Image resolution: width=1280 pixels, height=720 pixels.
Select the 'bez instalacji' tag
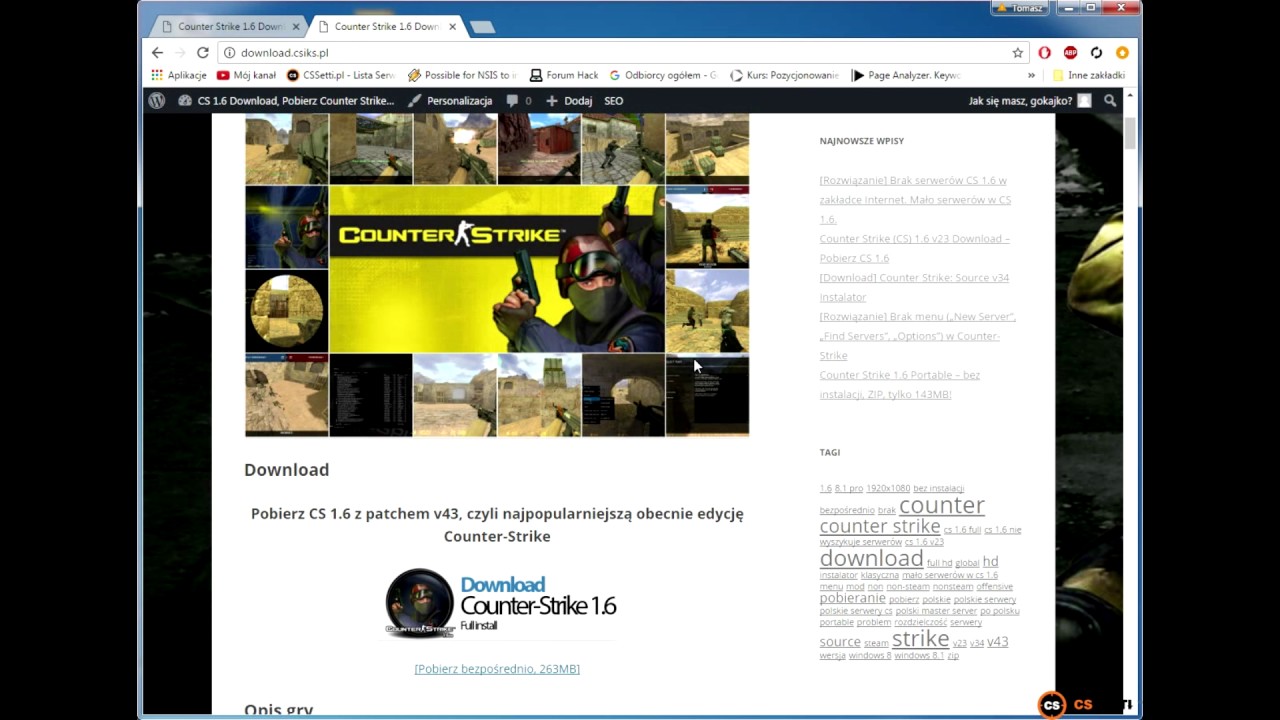coord(938,489)
